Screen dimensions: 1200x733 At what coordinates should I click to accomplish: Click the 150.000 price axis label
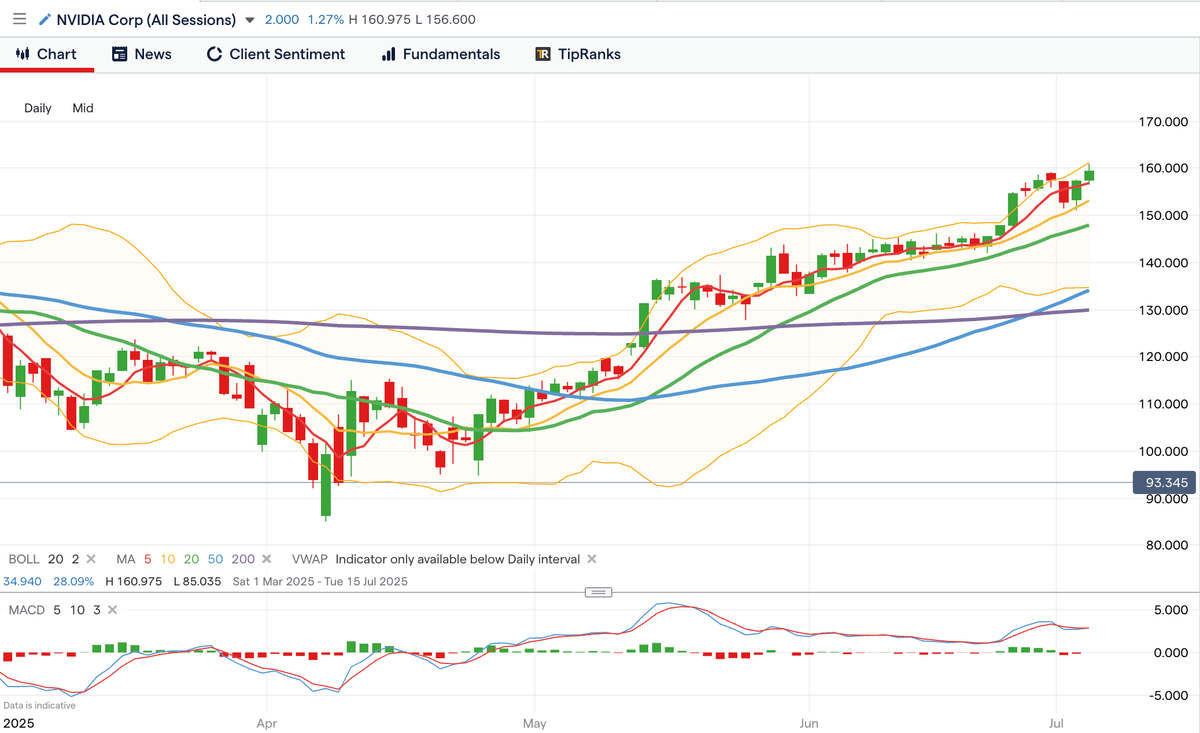1163,215
